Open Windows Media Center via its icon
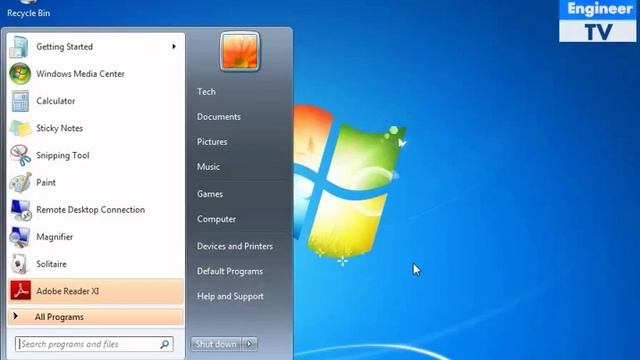Screen dimensions: 640x360 click(x=20, y=74)
